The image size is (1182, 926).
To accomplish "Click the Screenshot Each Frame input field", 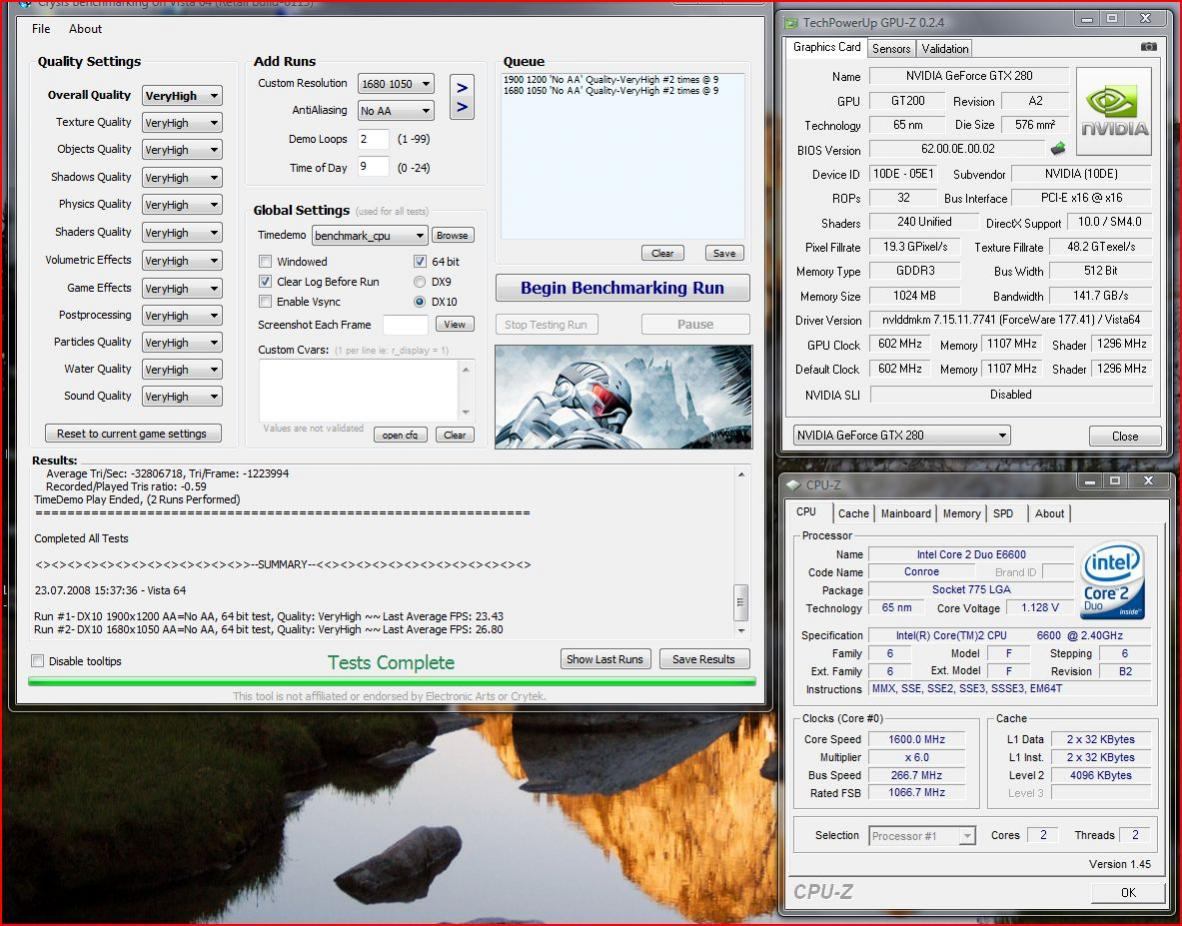I will click(x=406, y=325).
